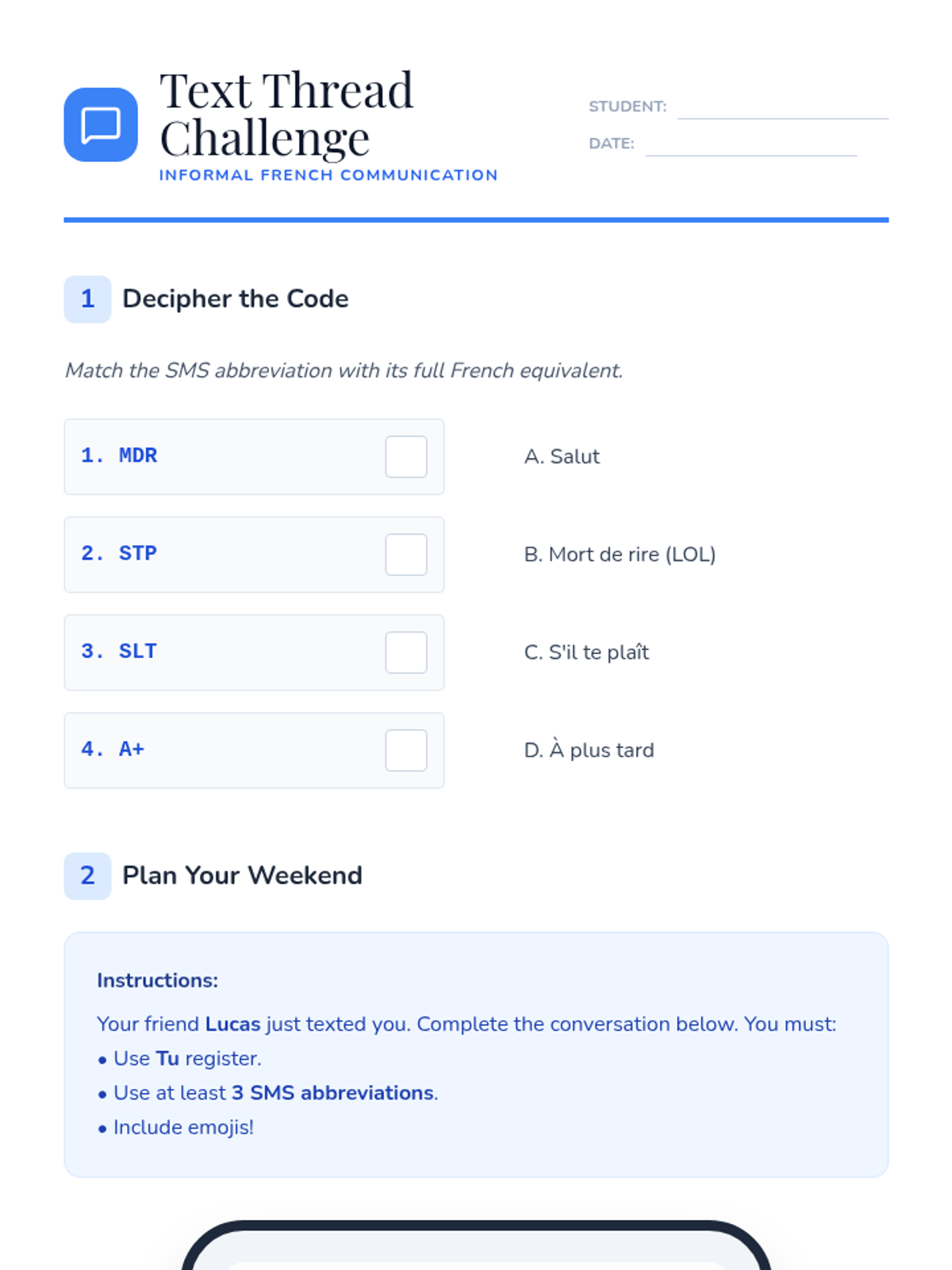Check the answer box for STP
The width and height of the screenshot is (952, 1270).
[406, 554]
